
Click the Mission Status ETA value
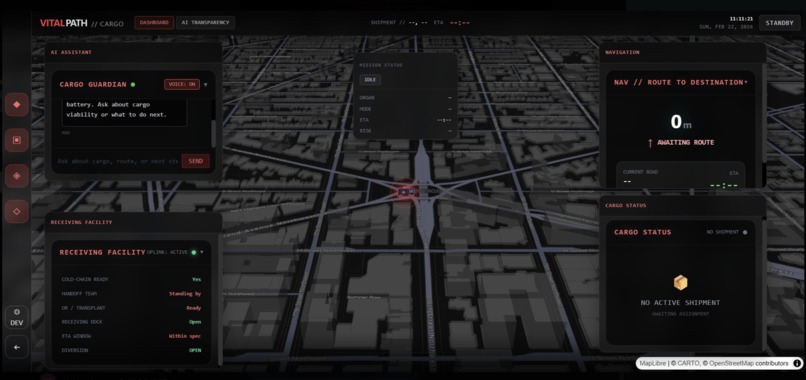point(444,120)
